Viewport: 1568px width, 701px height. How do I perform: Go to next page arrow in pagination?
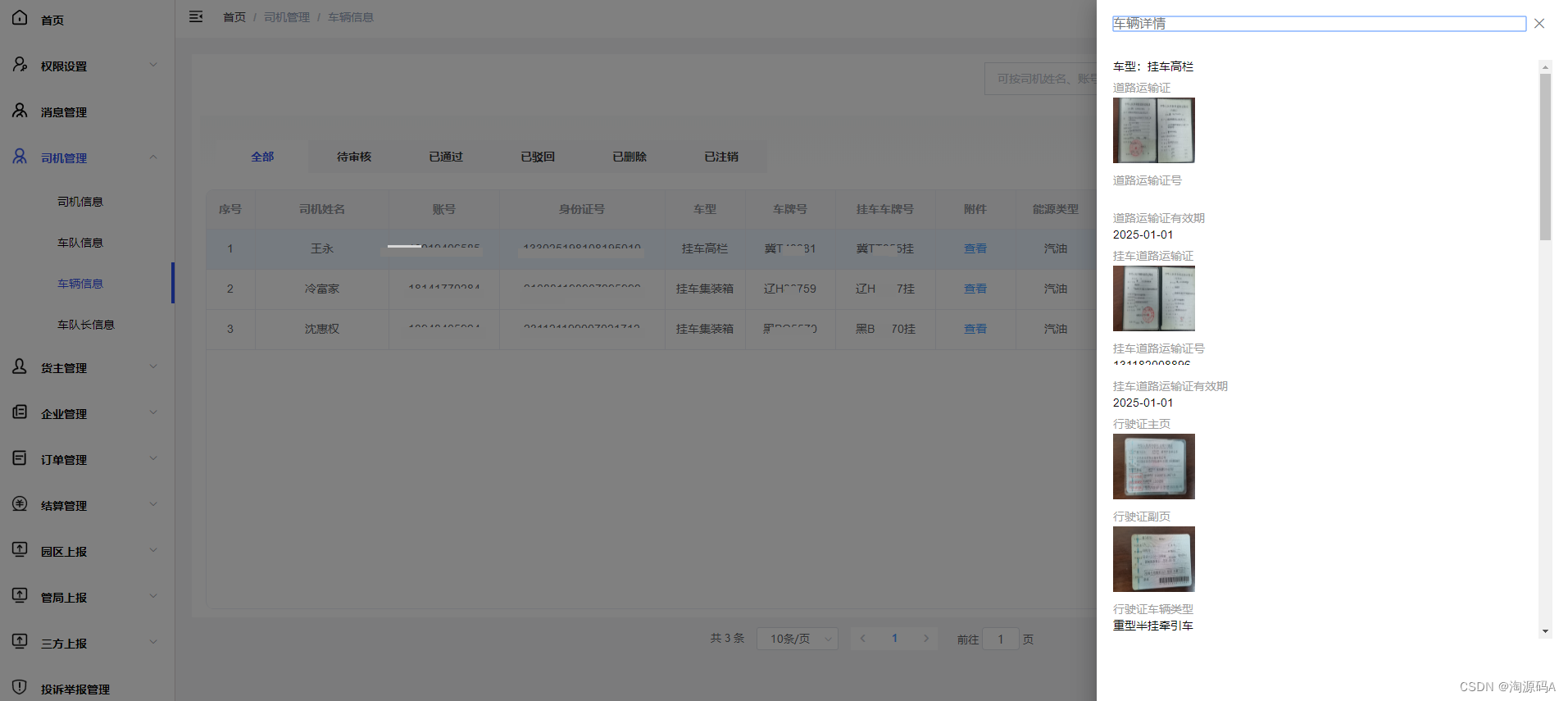click(x=926, y=639)
